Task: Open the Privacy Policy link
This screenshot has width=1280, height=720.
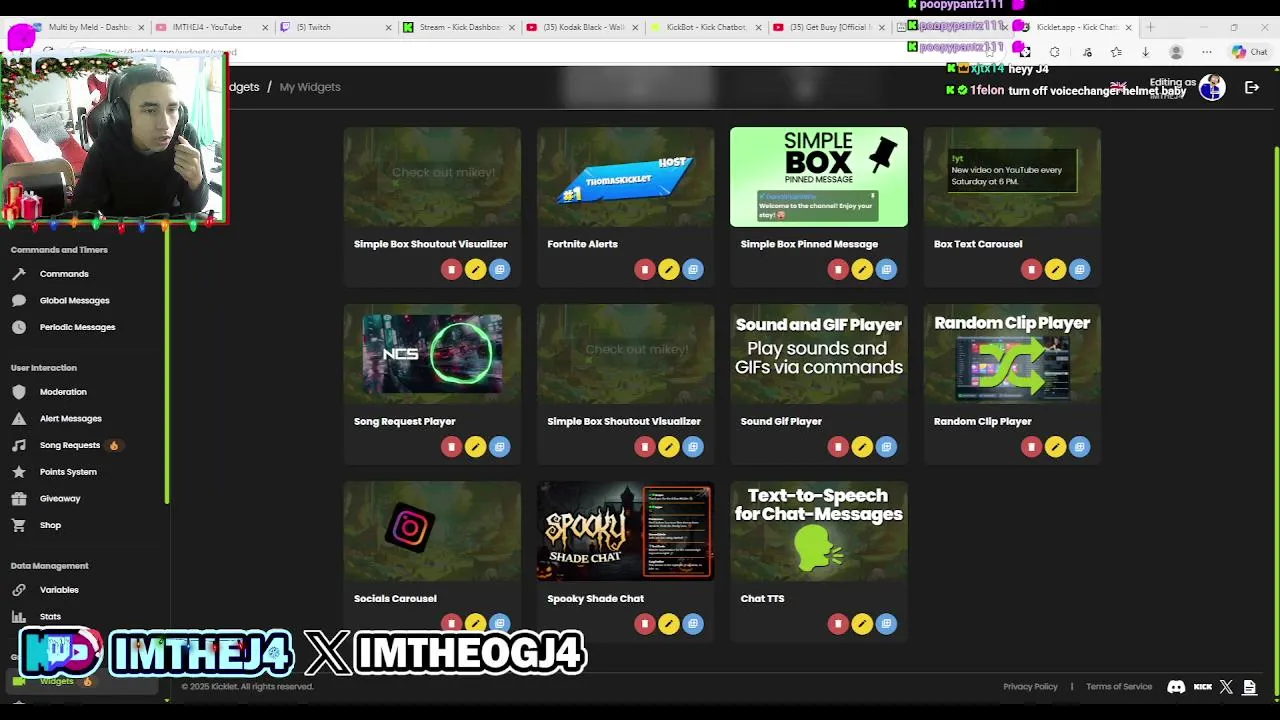Action: pyautogui.click(x=1030, y=687)
